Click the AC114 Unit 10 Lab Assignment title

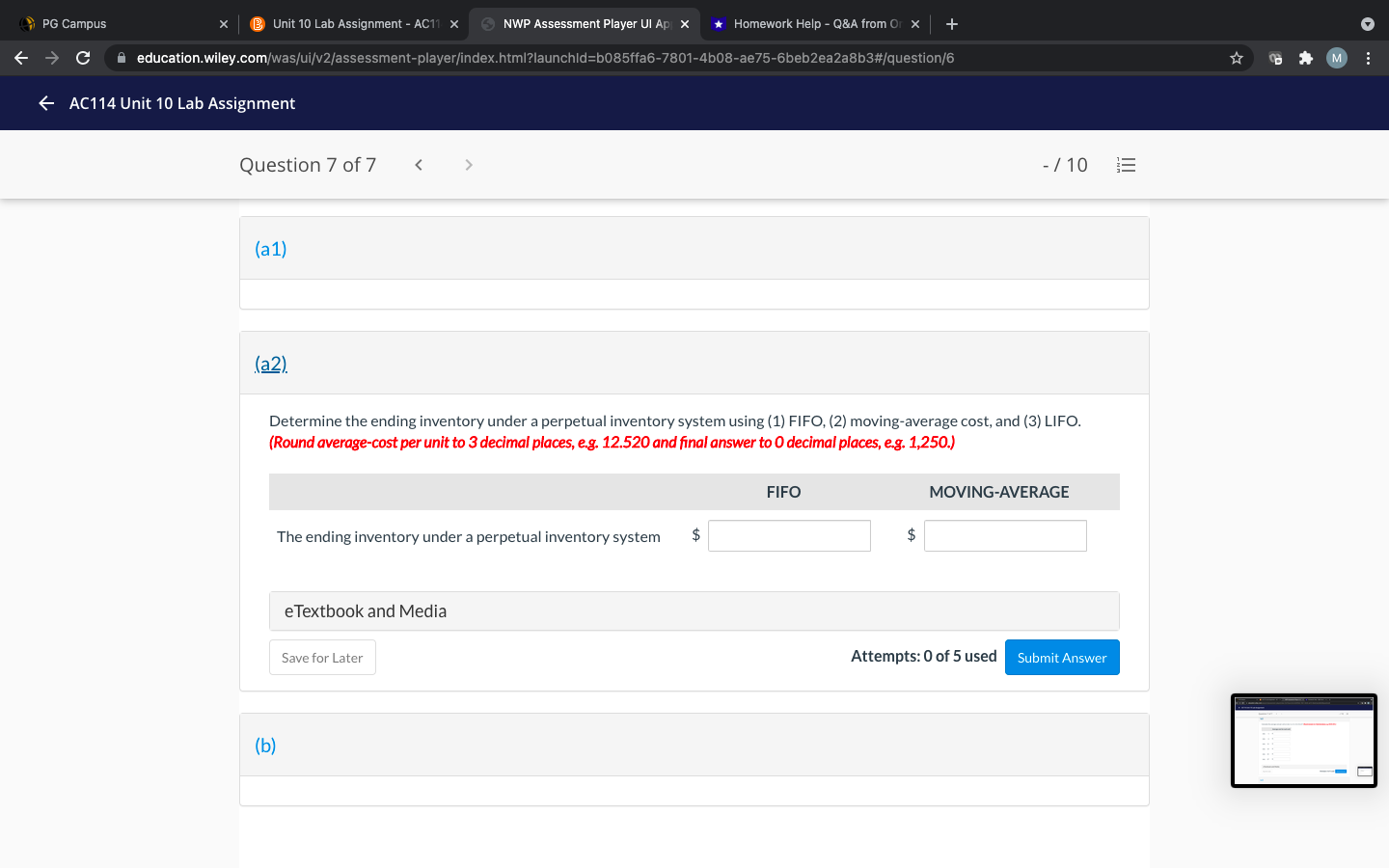pos(182,103)
